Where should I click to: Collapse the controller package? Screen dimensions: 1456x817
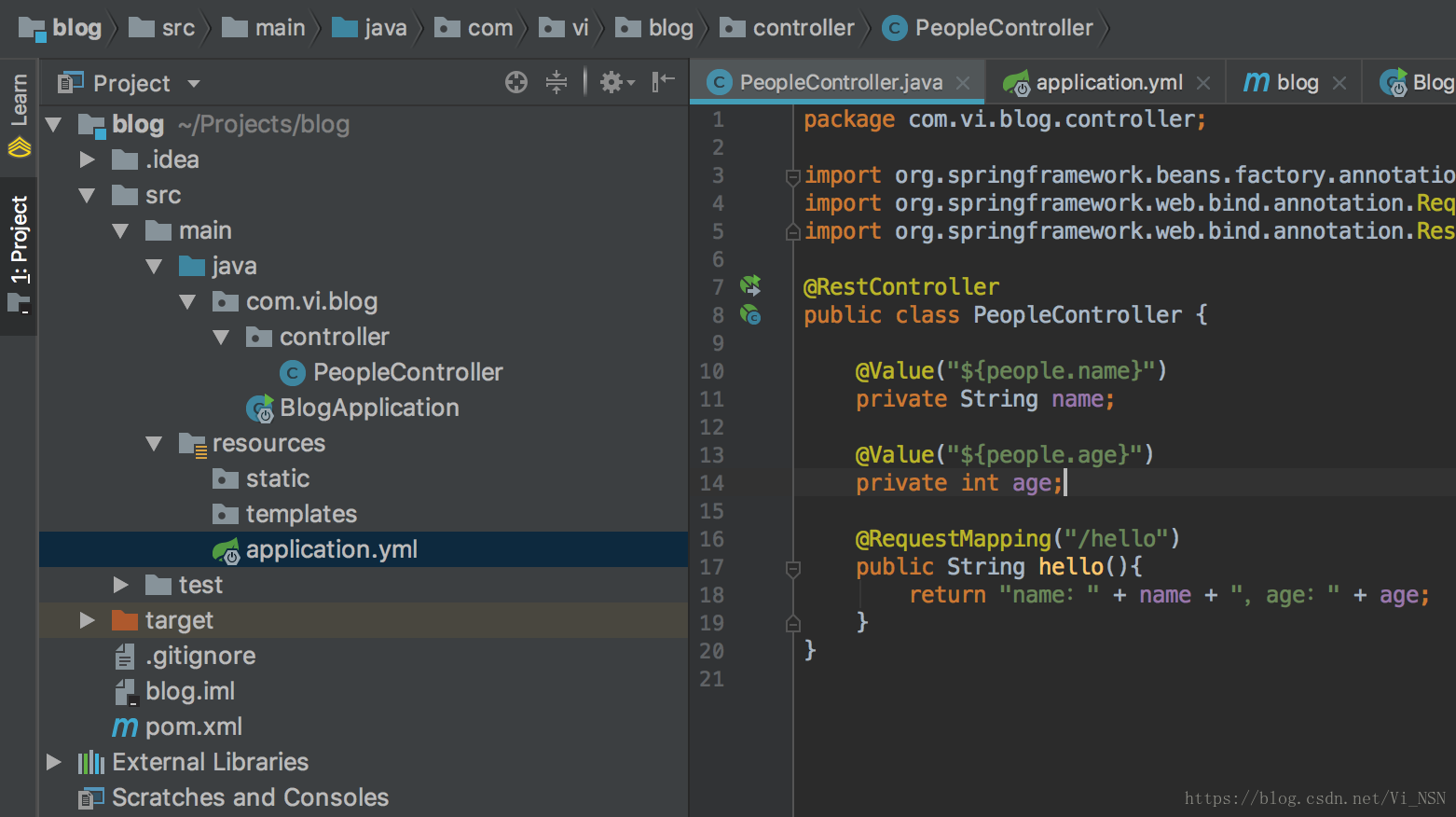(221, 337)
